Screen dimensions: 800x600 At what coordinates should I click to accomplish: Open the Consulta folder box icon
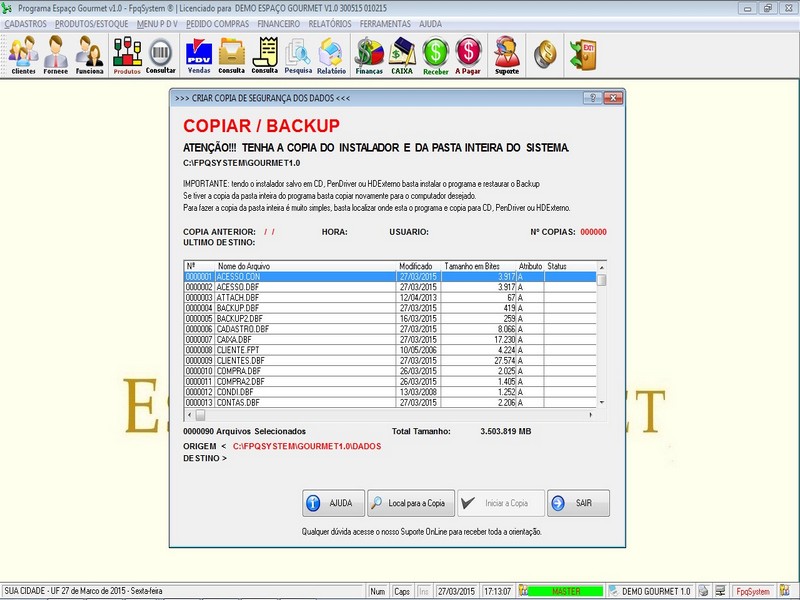tap(232, 55)
